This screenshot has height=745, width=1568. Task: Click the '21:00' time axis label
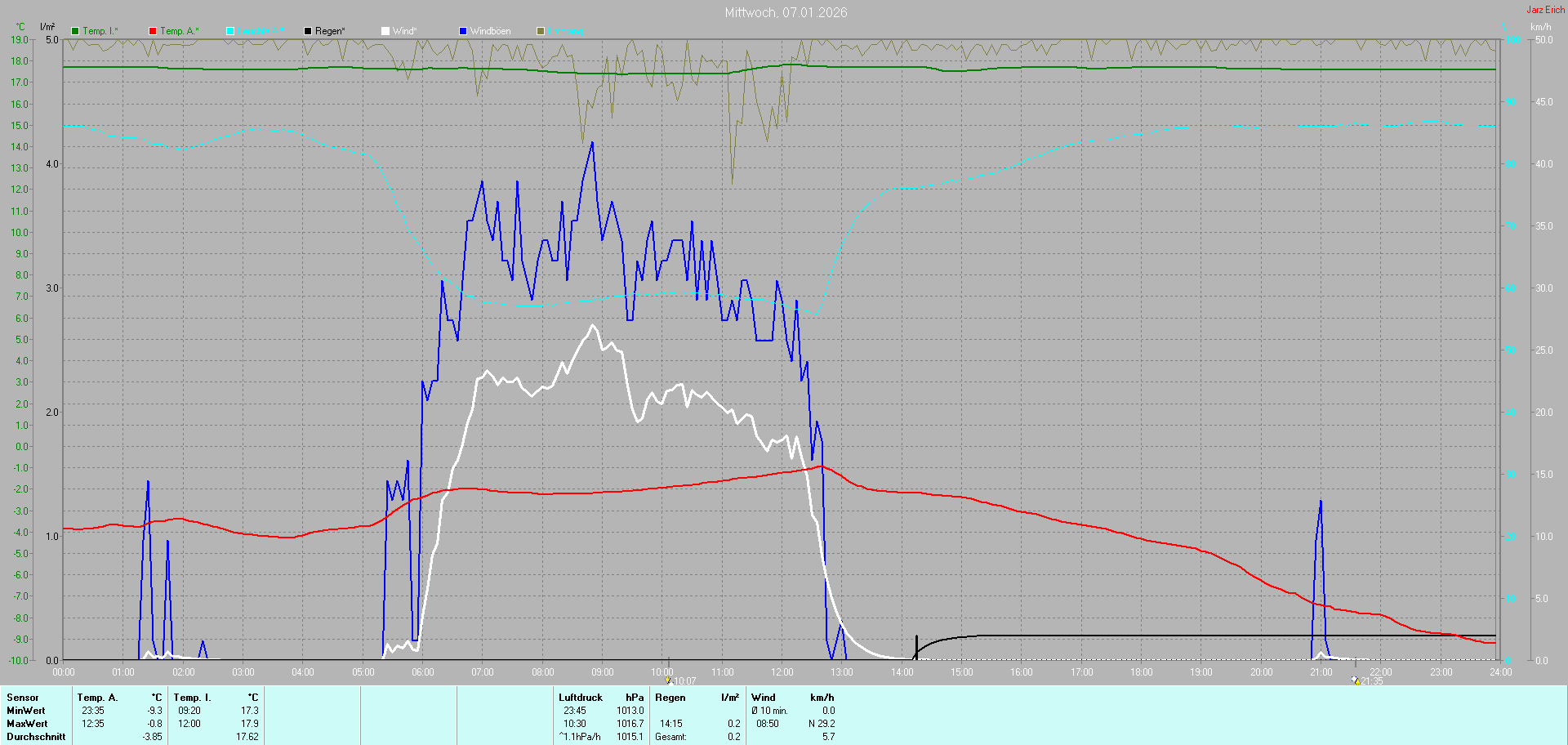point(1321,672)
